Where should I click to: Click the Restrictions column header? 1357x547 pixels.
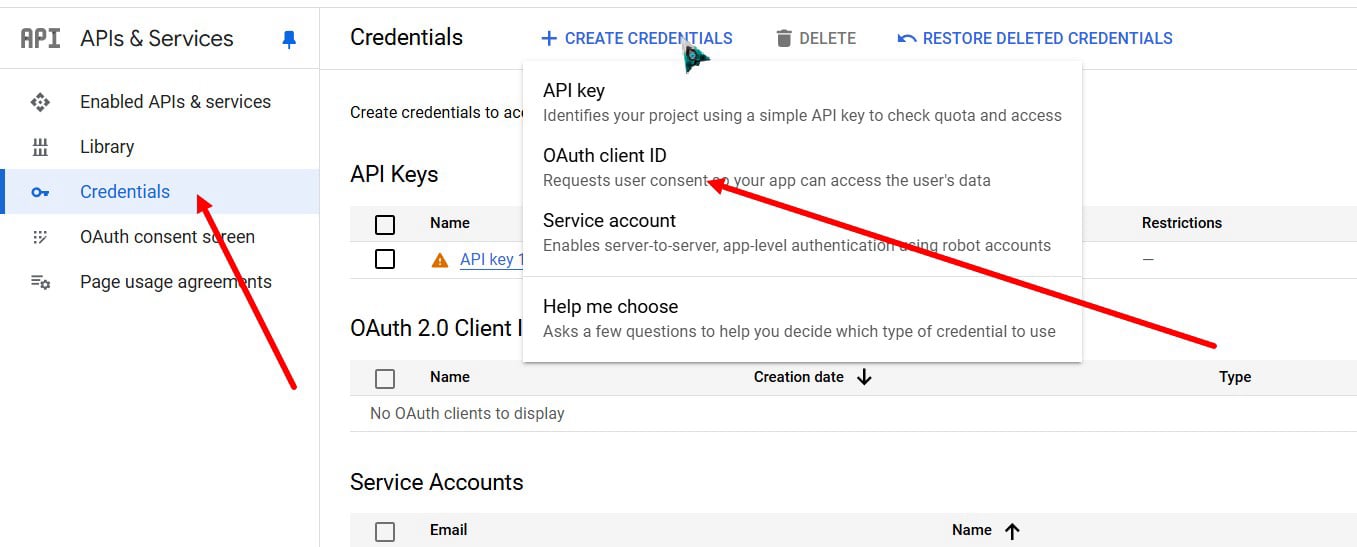[x=1182, y=223]
